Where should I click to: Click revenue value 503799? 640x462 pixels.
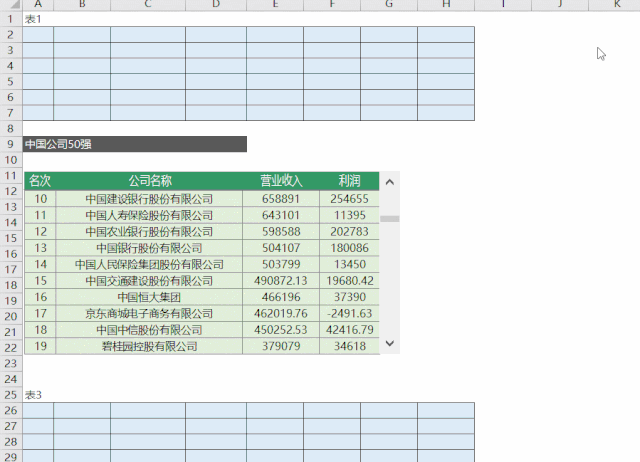(x=281, y=264)
